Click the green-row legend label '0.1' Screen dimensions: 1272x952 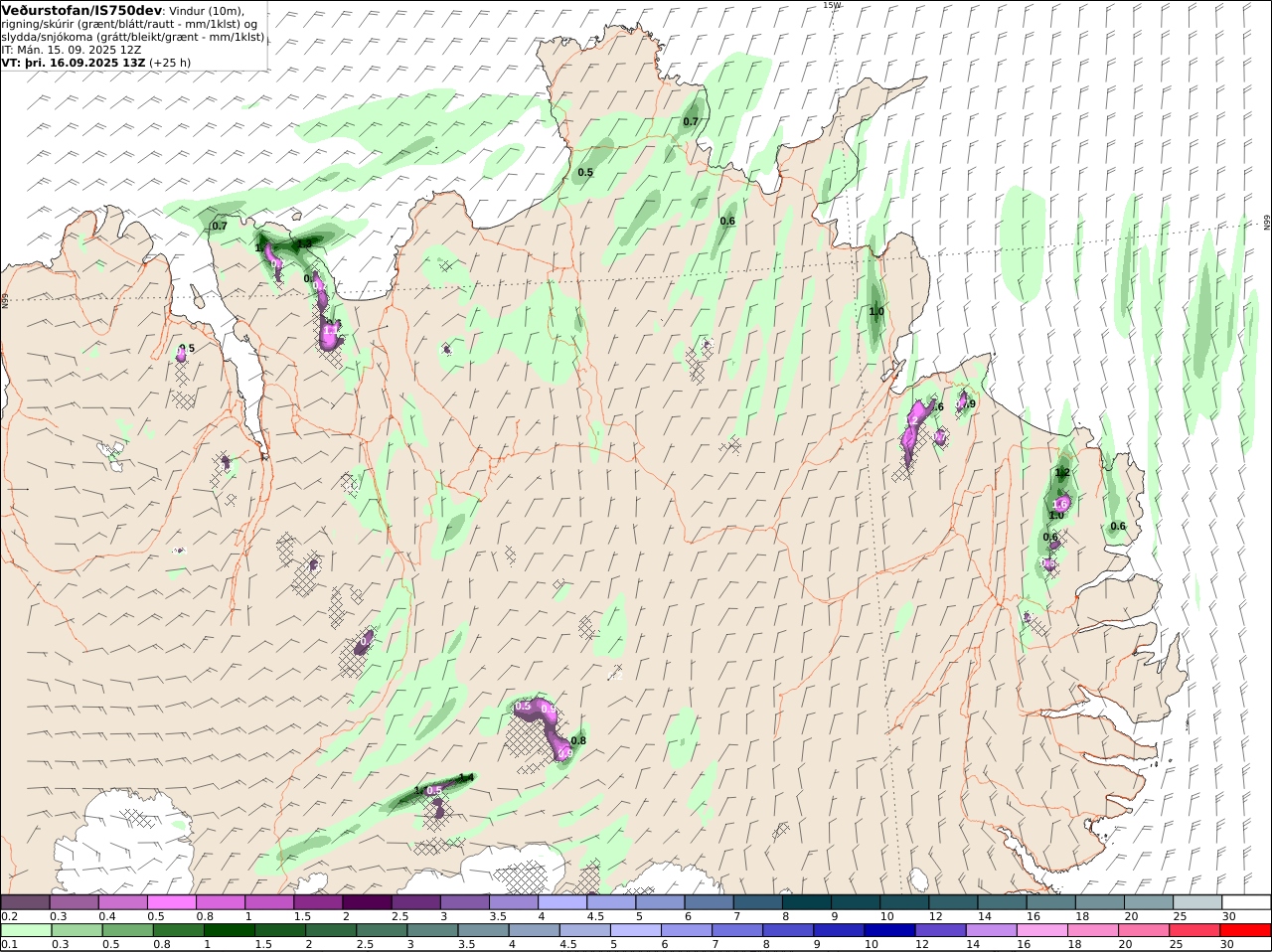point(9,944)
